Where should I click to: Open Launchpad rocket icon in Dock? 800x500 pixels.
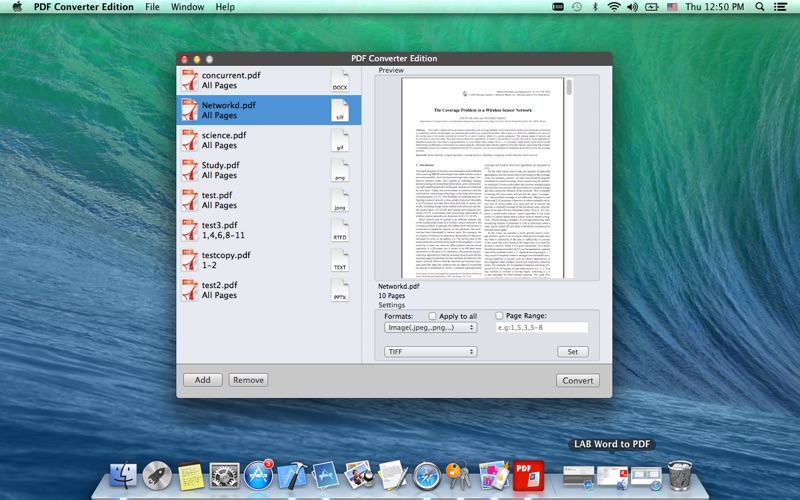[157, 476]
